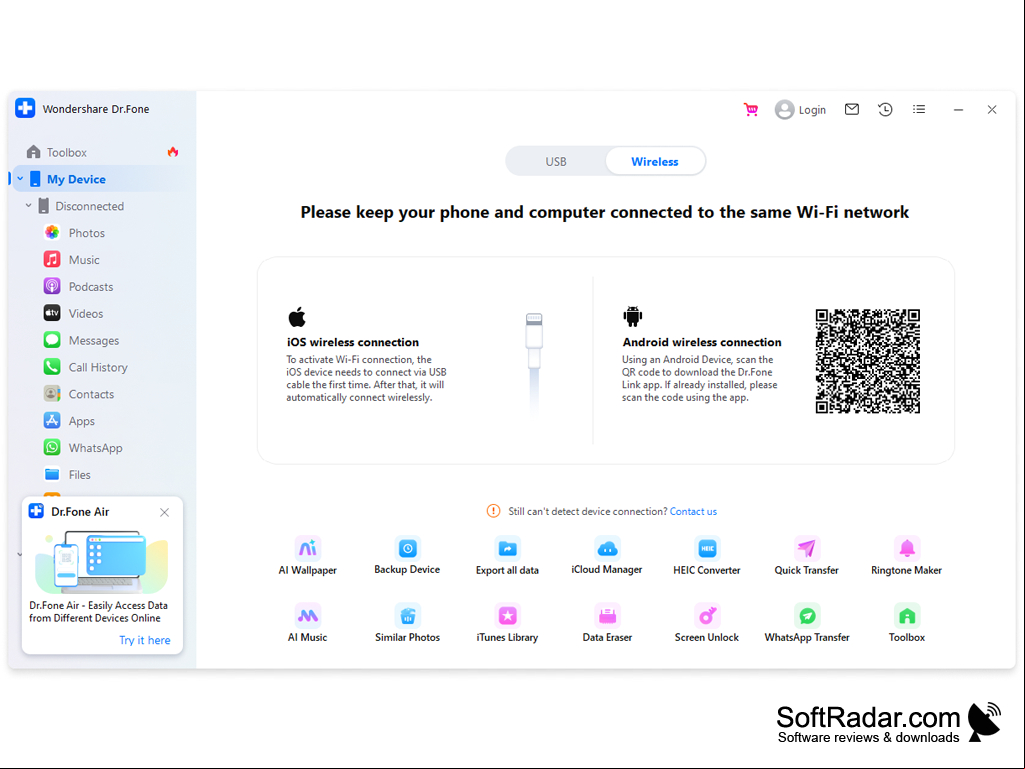Open Quick Transfer tool

[807, 556]
